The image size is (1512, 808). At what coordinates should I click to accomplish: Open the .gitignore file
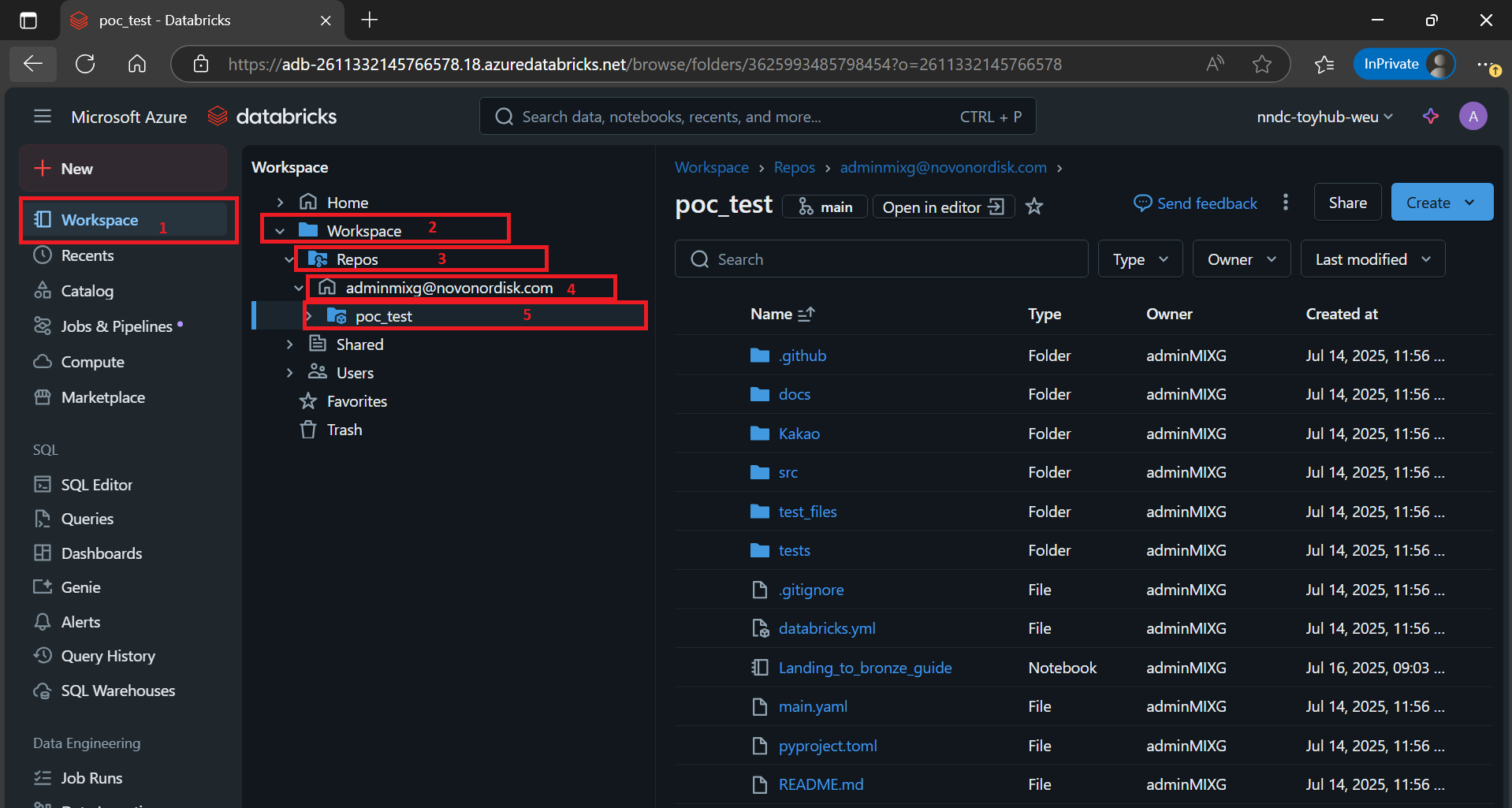[811, 590]
